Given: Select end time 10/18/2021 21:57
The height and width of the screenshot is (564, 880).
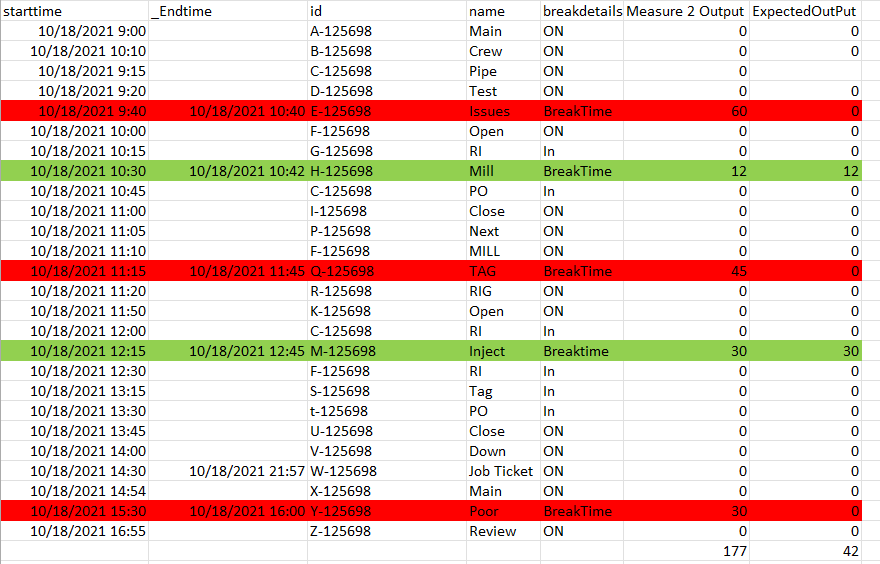Looking at the screenshot, I should (228, 471).
